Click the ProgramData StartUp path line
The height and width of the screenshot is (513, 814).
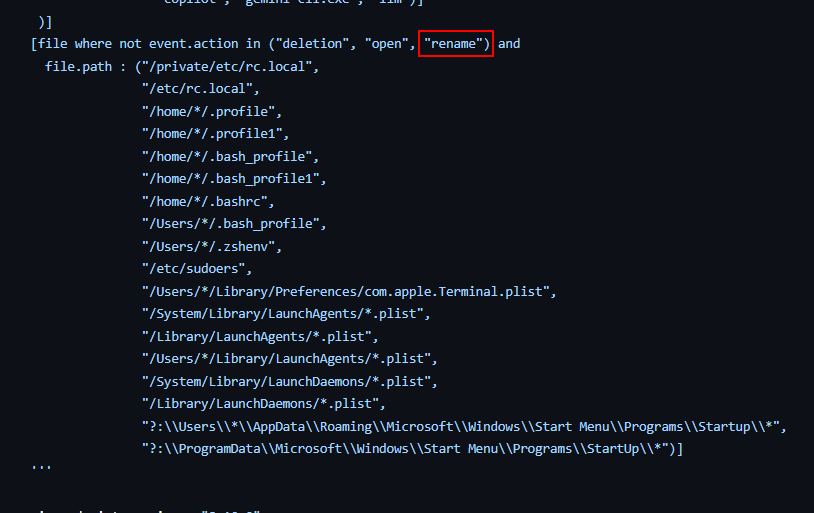pos(412,449)
